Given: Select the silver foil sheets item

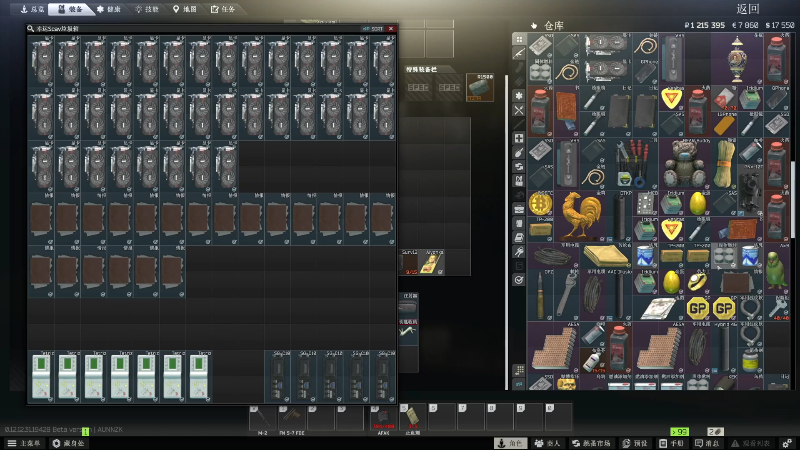Looking at the screenshot, I should (x=658, y=308).
